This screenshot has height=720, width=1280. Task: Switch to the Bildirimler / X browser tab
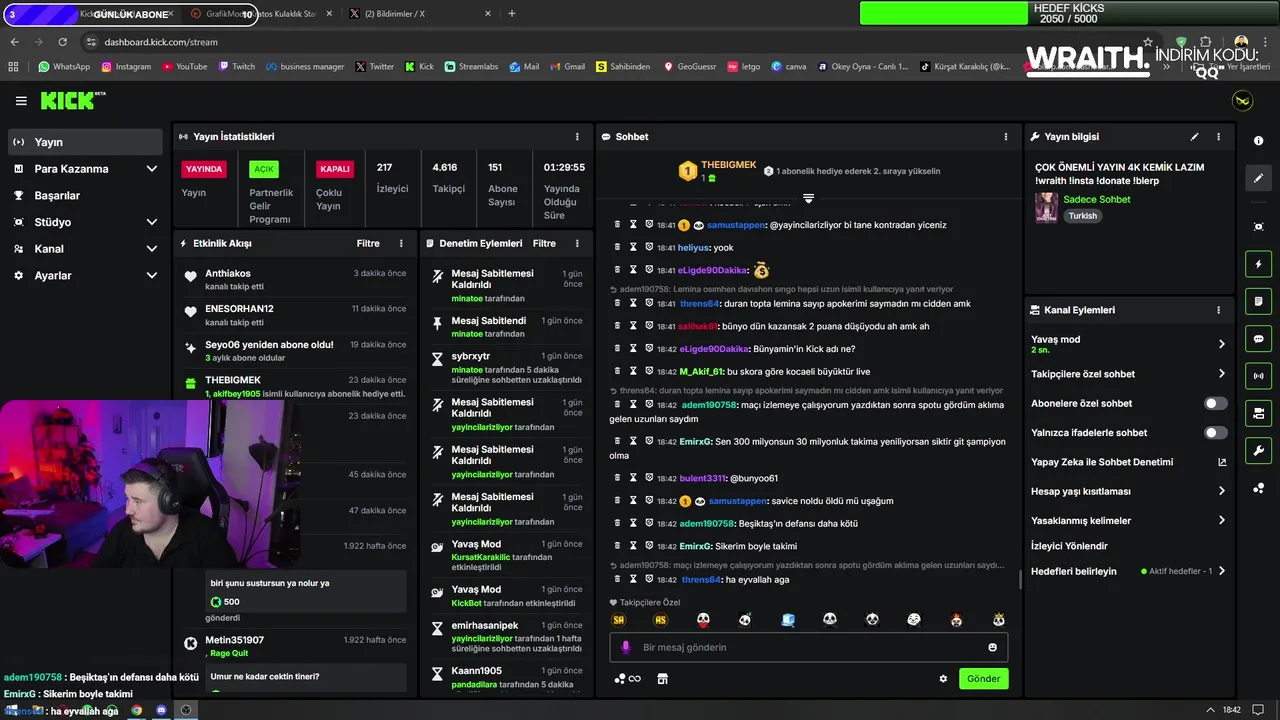420,14
